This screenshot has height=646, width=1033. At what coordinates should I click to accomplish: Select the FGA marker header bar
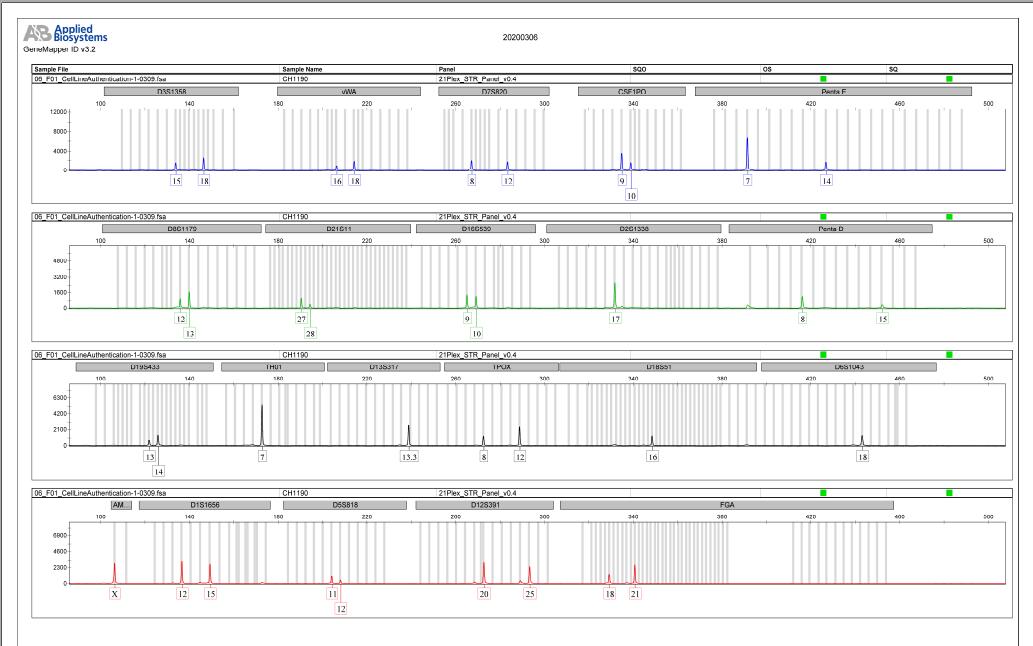(727, 505)
